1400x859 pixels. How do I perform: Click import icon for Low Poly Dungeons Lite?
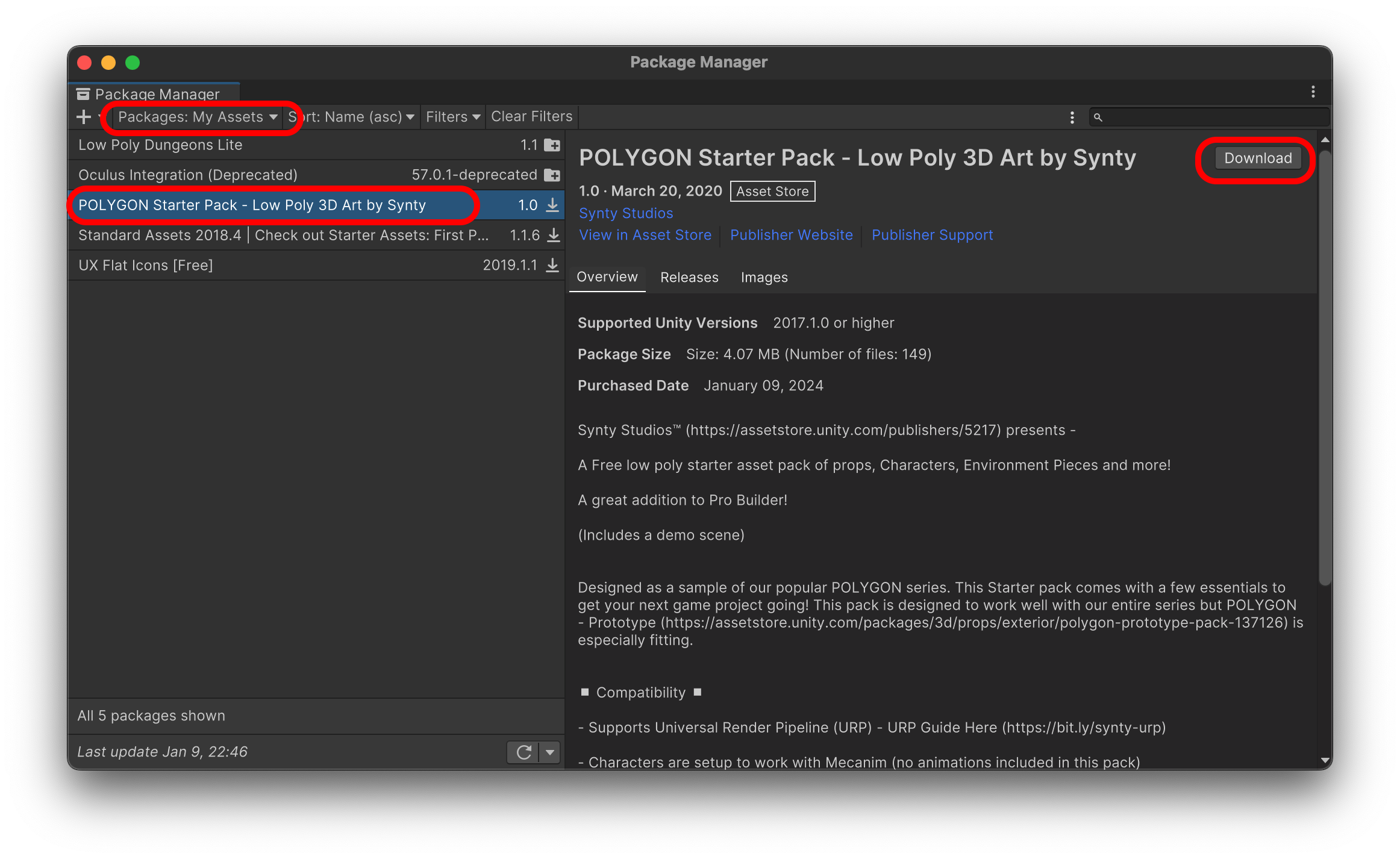click(x=552, y=145)
